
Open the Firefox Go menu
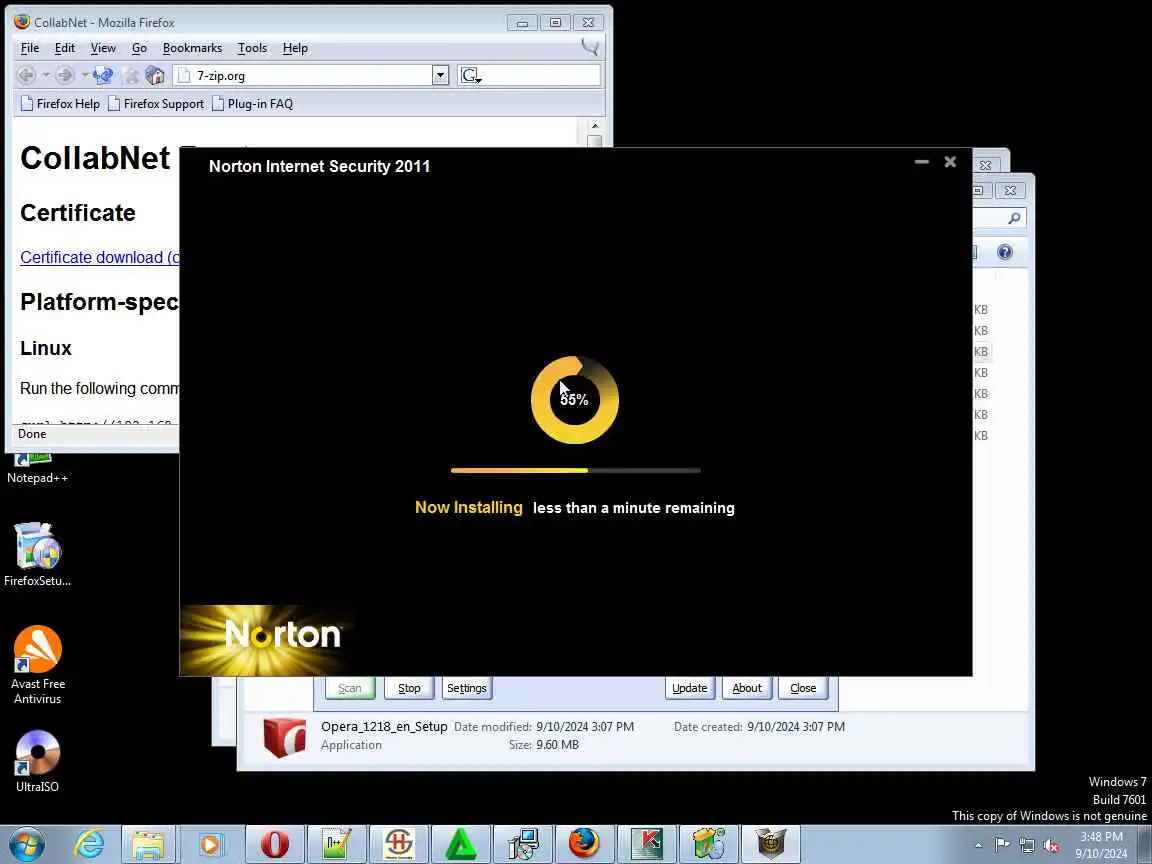[140, 48]
